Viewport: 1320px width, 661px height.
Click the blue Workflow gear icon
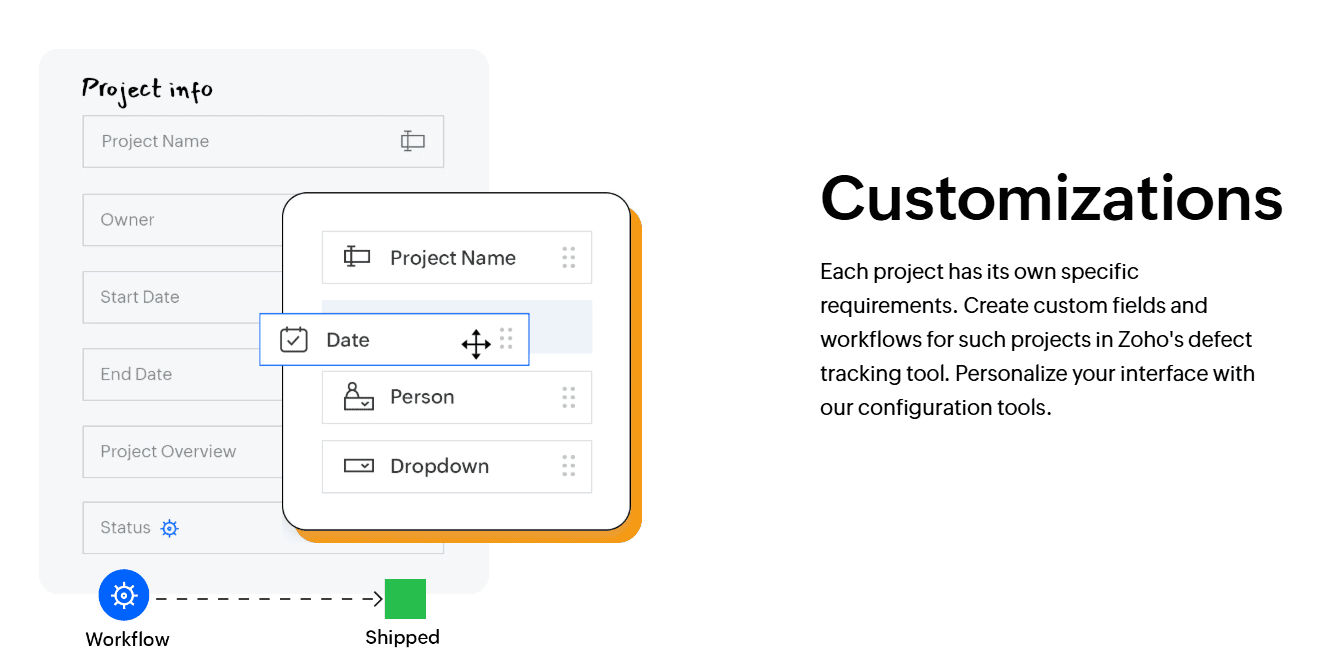124,596
